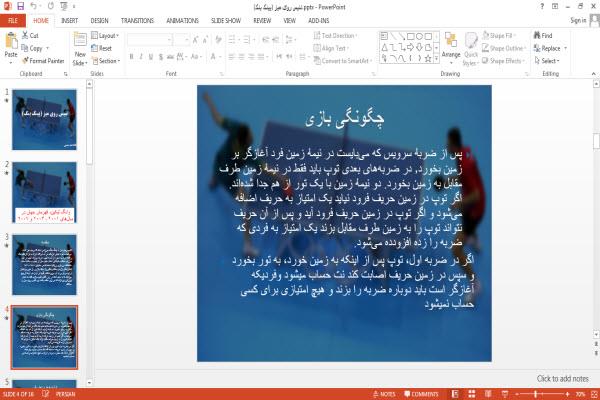Open the font size combo box

click(182, 39)
